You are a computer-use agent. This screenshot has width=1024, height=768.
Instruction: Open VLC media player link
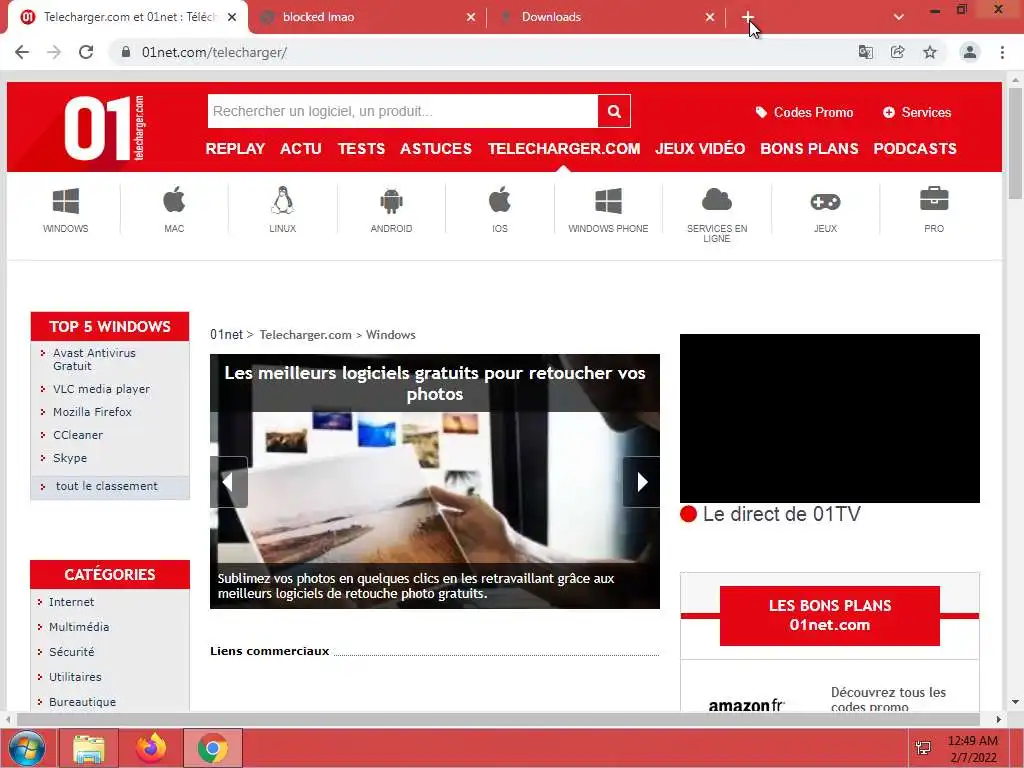(x=101, y=389)
